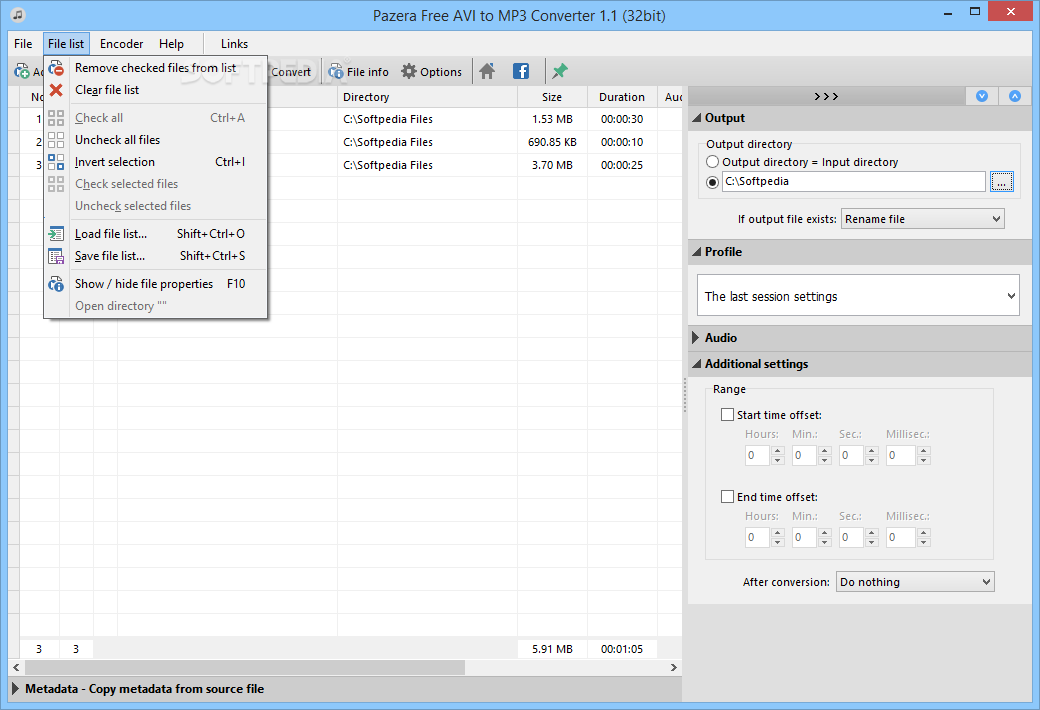Enable the Start time offset checkbox
1040x710 pixels.
(728, 415)
